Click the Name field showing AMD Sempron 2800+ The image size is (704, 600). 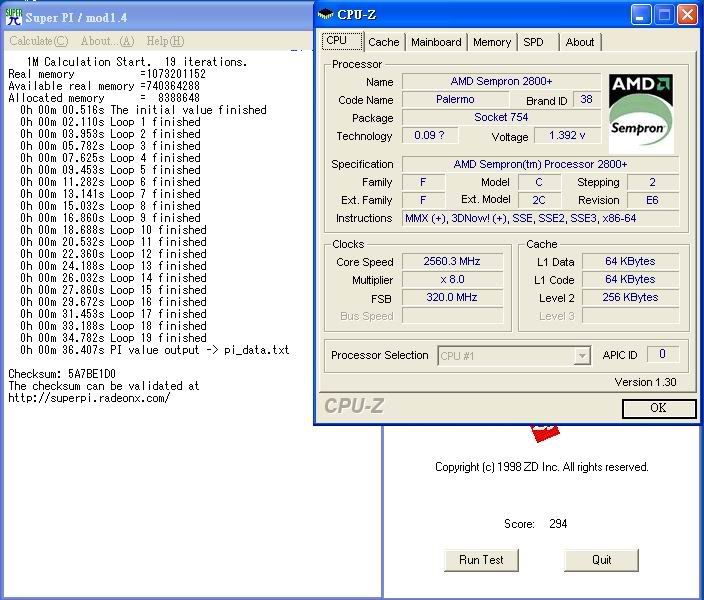point(502,81)
